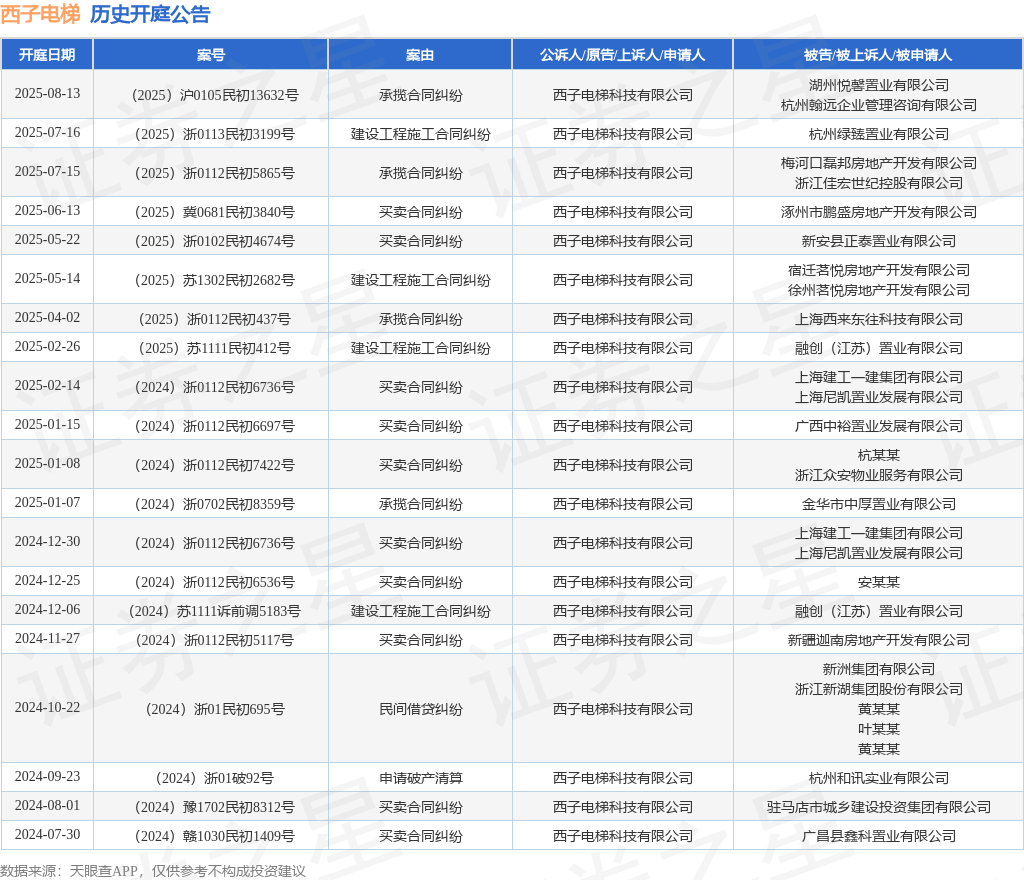This screenshot has width=1024, height=880.
Task: Click the 历史开庭公告 heading
Action: pyautogui.click(x=150, y=14)
